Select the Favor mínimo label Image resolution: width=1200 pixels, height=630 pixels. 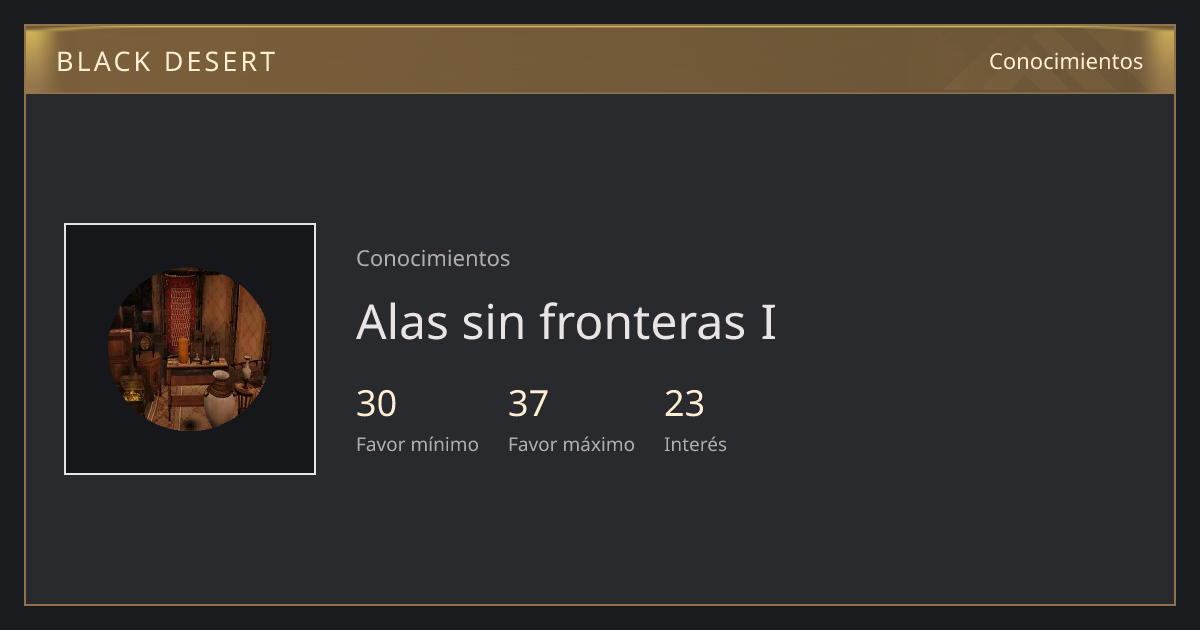[x=417, y=444]
